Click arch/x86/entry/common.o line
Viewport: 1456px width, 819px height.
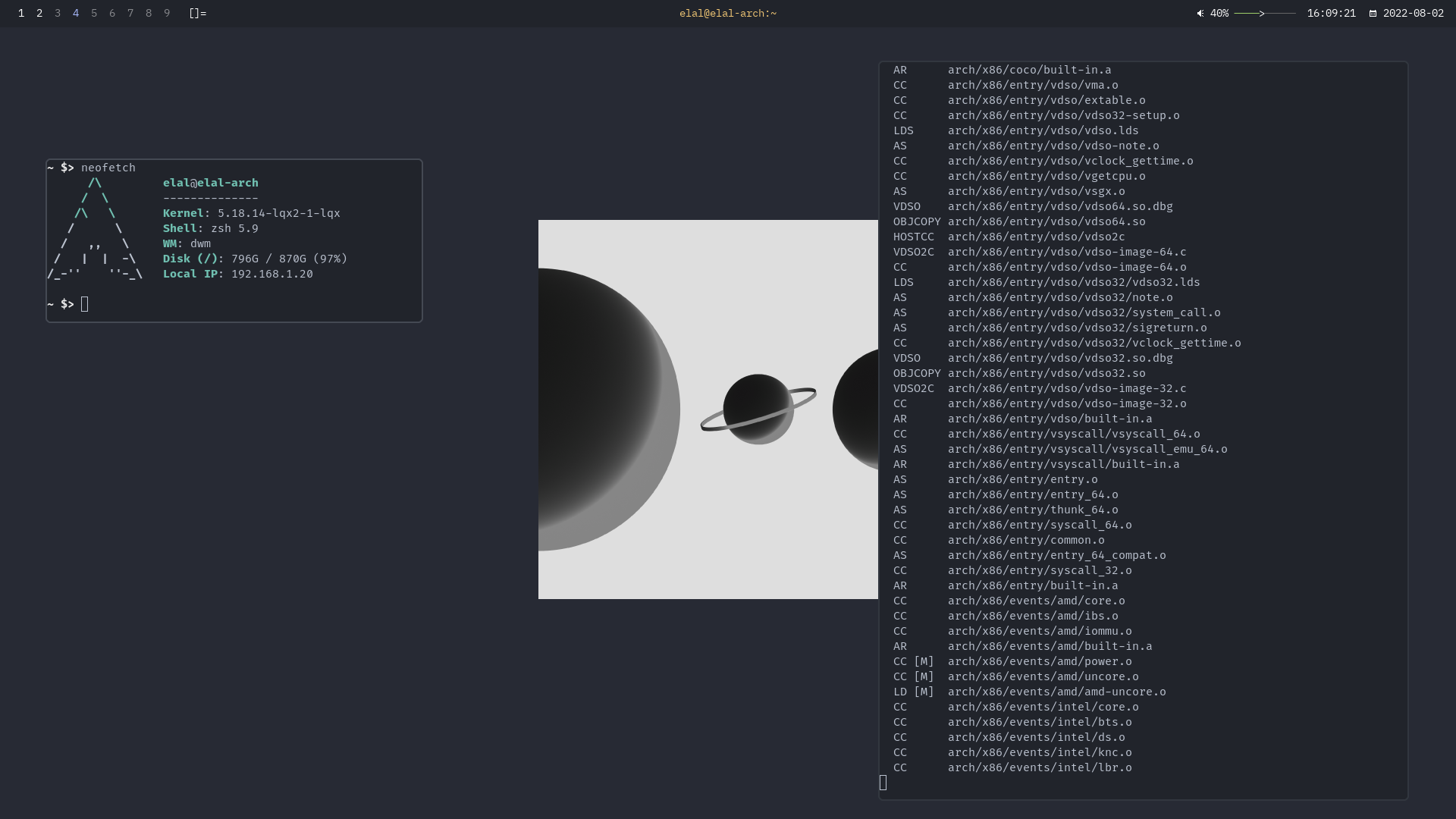coord(999,540)
